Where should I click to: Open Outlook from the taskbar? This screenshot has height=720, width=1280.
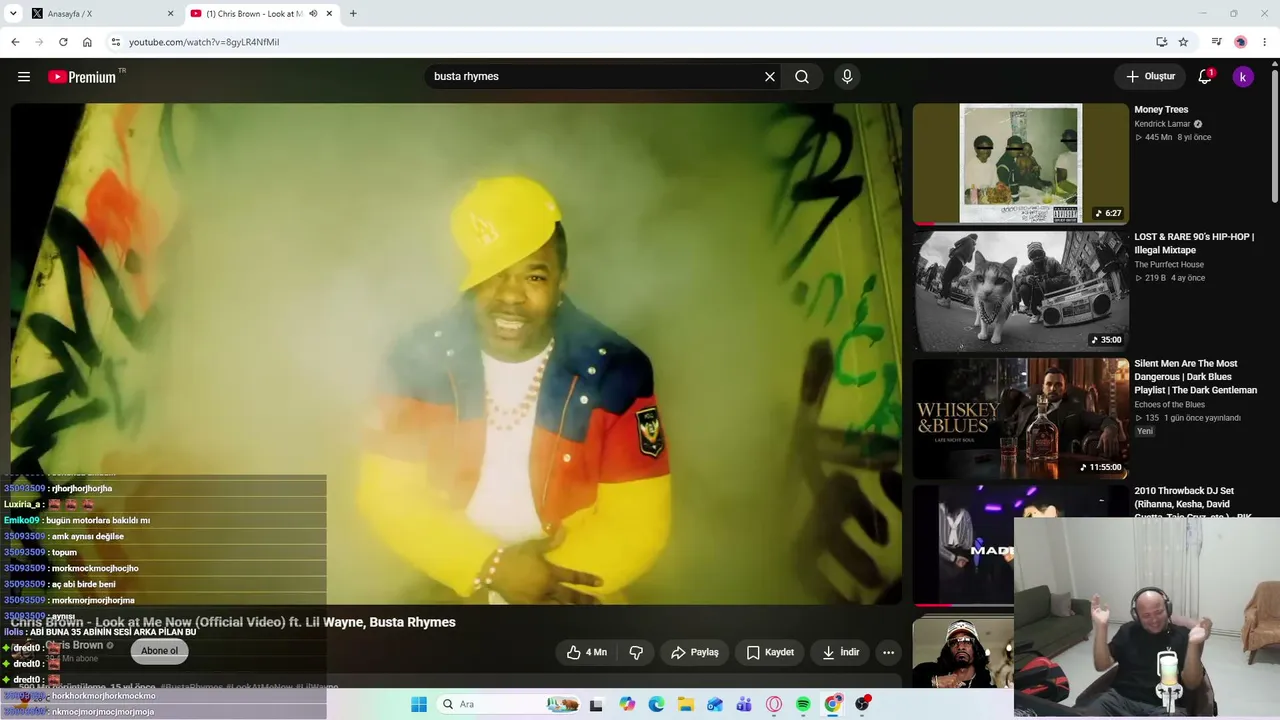click(x=715, y=704)
